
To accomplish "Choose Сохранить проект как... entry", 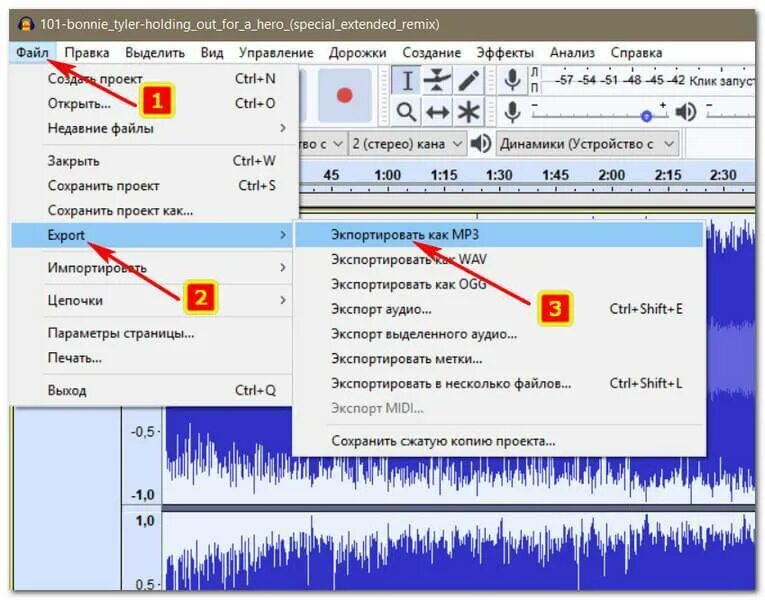I will tap(155, 210).
